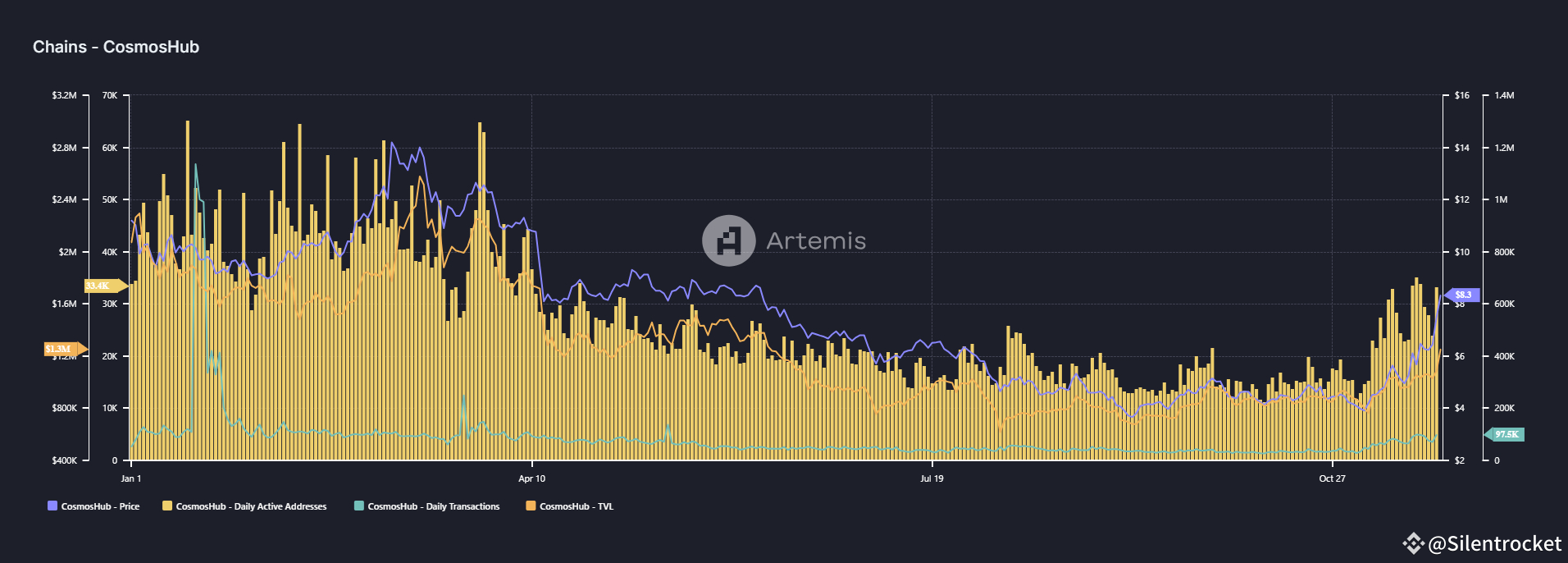Viewport: 1568px width, 563px height.
Task: Click the $4 price axis label
Action: tap(1459, 408)
